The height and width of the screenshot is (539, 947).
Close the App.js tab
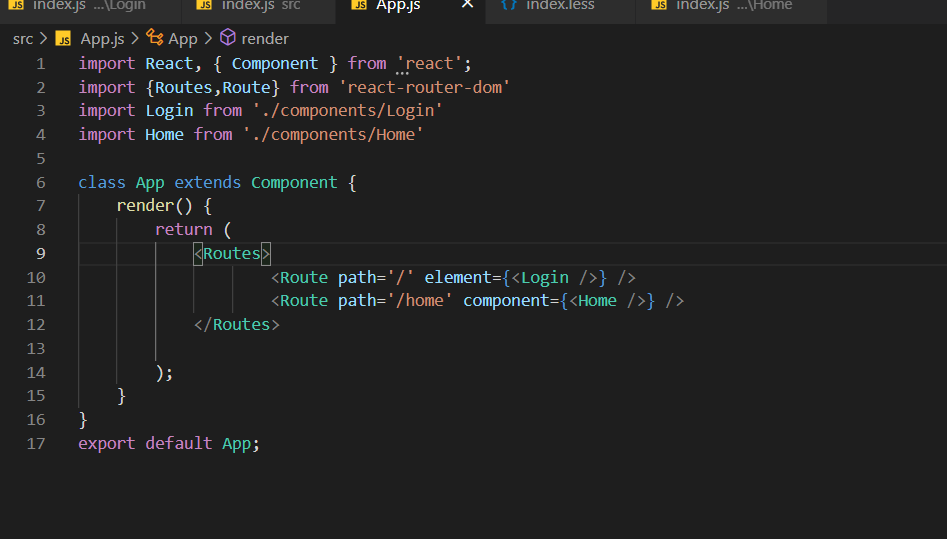click(x=467, y=5)
